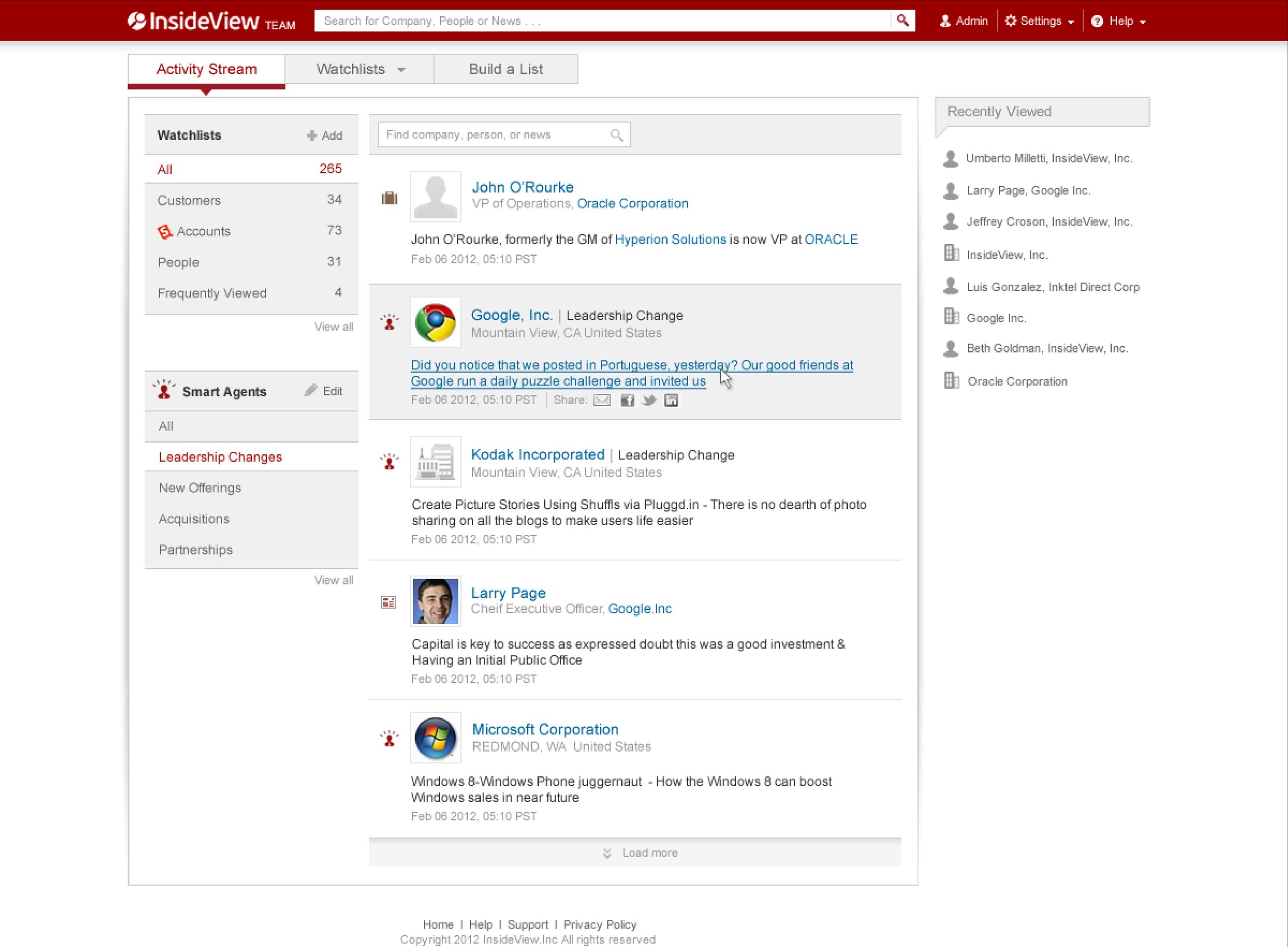Open the Watchlists tab dropdown arrow
Viewport: 1288px width, 947px height.
point(401,70)
